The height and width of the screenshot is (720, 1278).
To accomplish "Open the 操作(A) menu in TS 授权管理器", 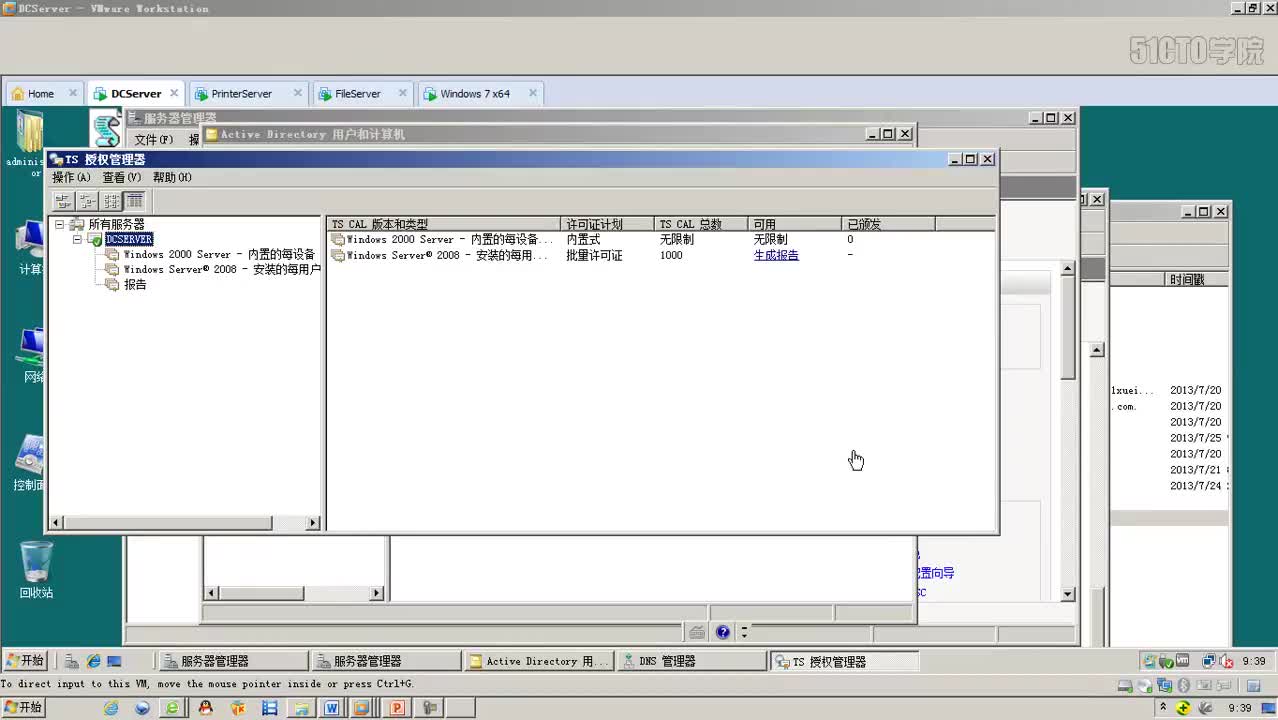I will [x=71, y=177].
